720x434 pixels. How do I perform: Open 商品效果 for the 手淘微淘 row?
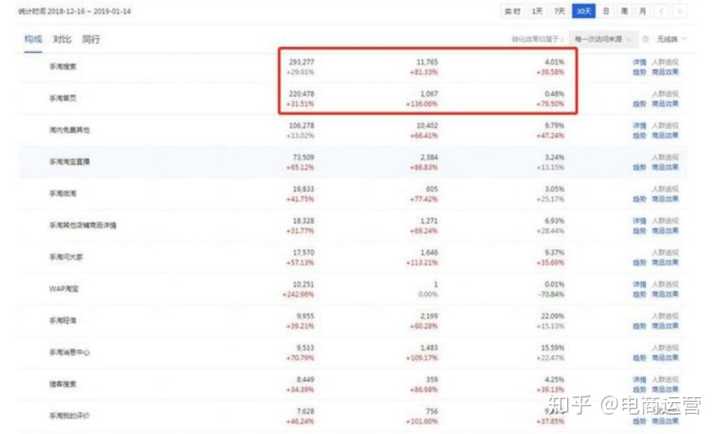[x=665, y=199]
